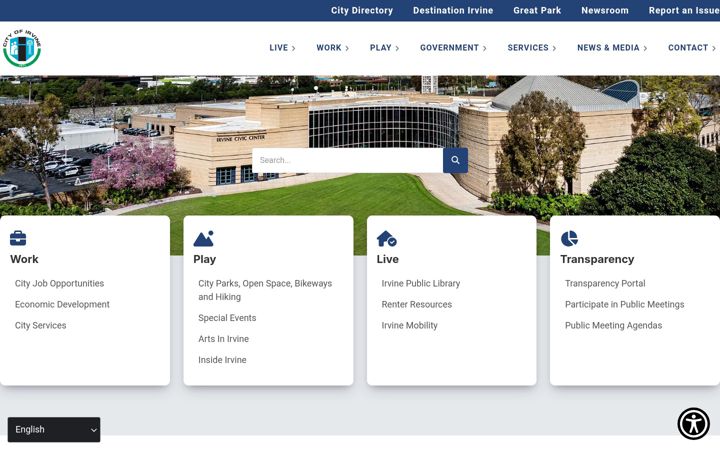Open City Services link
The height and width of the screenshot is (450, 720).
[x=40, y=326]
